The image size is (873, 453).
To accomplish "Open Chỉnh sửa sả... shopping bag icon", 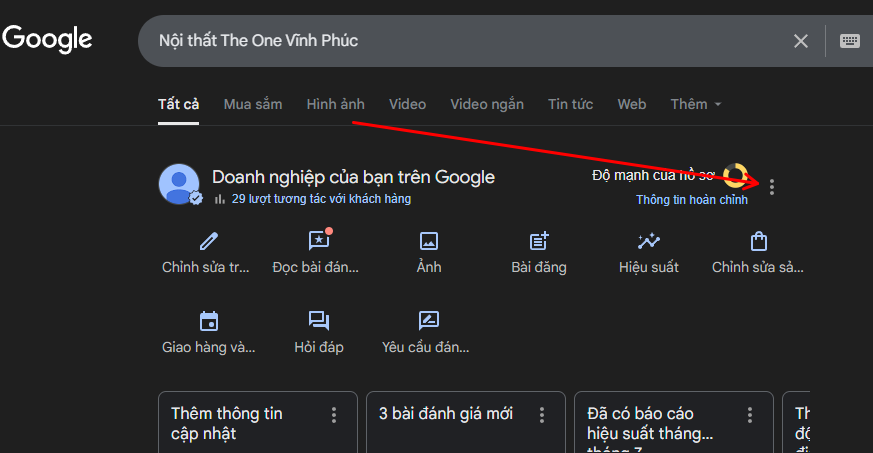I will 759,241.
